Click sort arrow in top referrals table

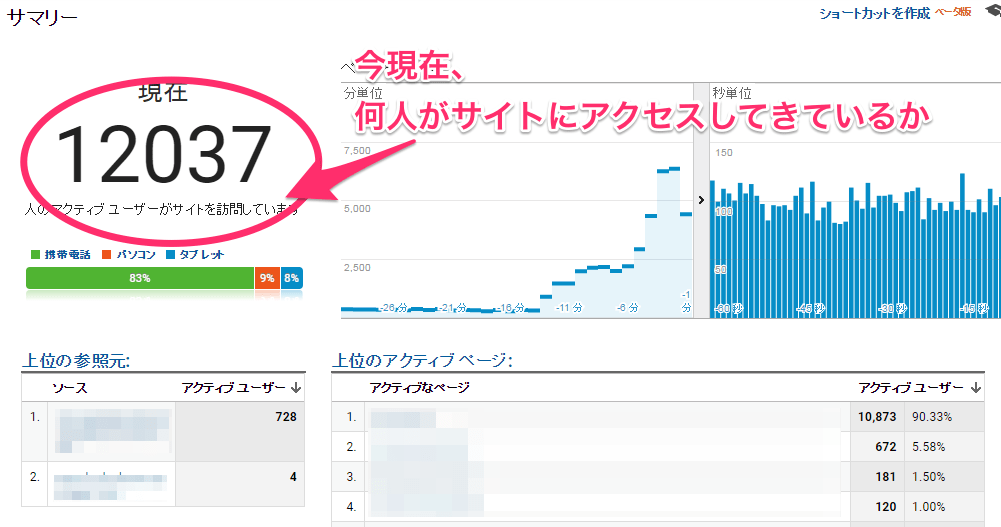[x=296, y=388]
